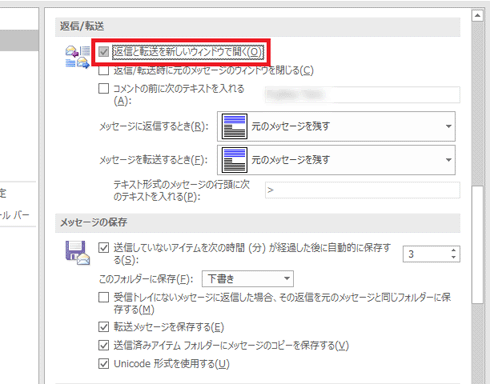Uncheck Unicode 形式を使用する checkbox
490x384 pixels.
pyautogui.click(x=104, y=363)
